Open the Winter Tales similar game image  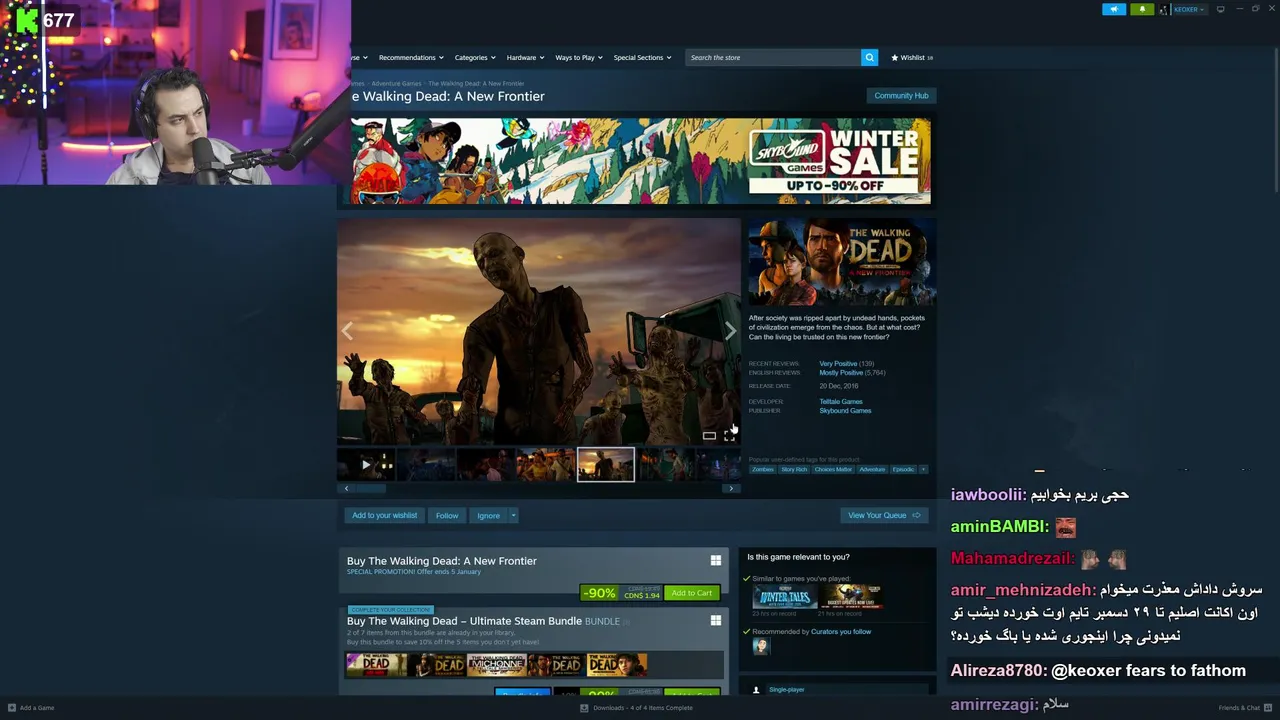pos(785,597)
